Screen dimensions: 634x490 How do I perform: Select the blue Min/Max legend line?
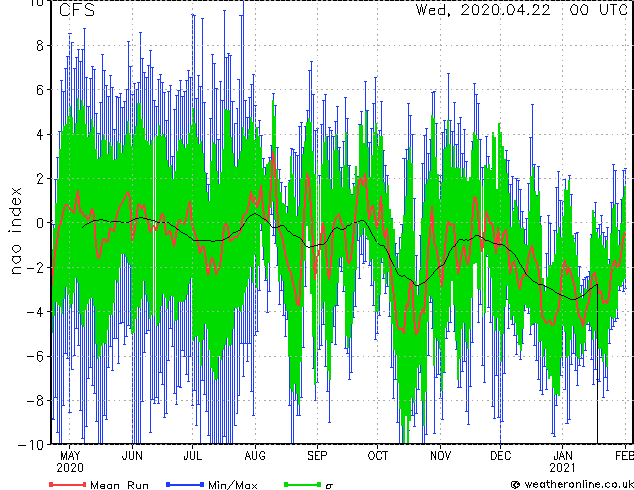coord(185,484)
